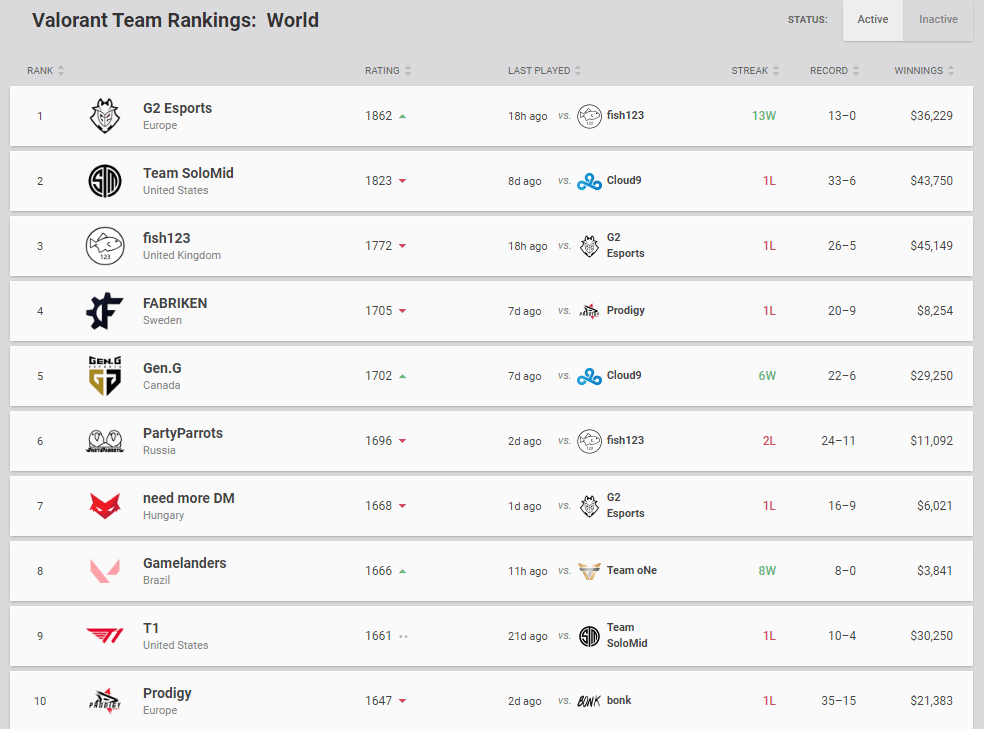Open the T1 team name link
The width and height of the screenshot is (984, 729).
[151, 628]
